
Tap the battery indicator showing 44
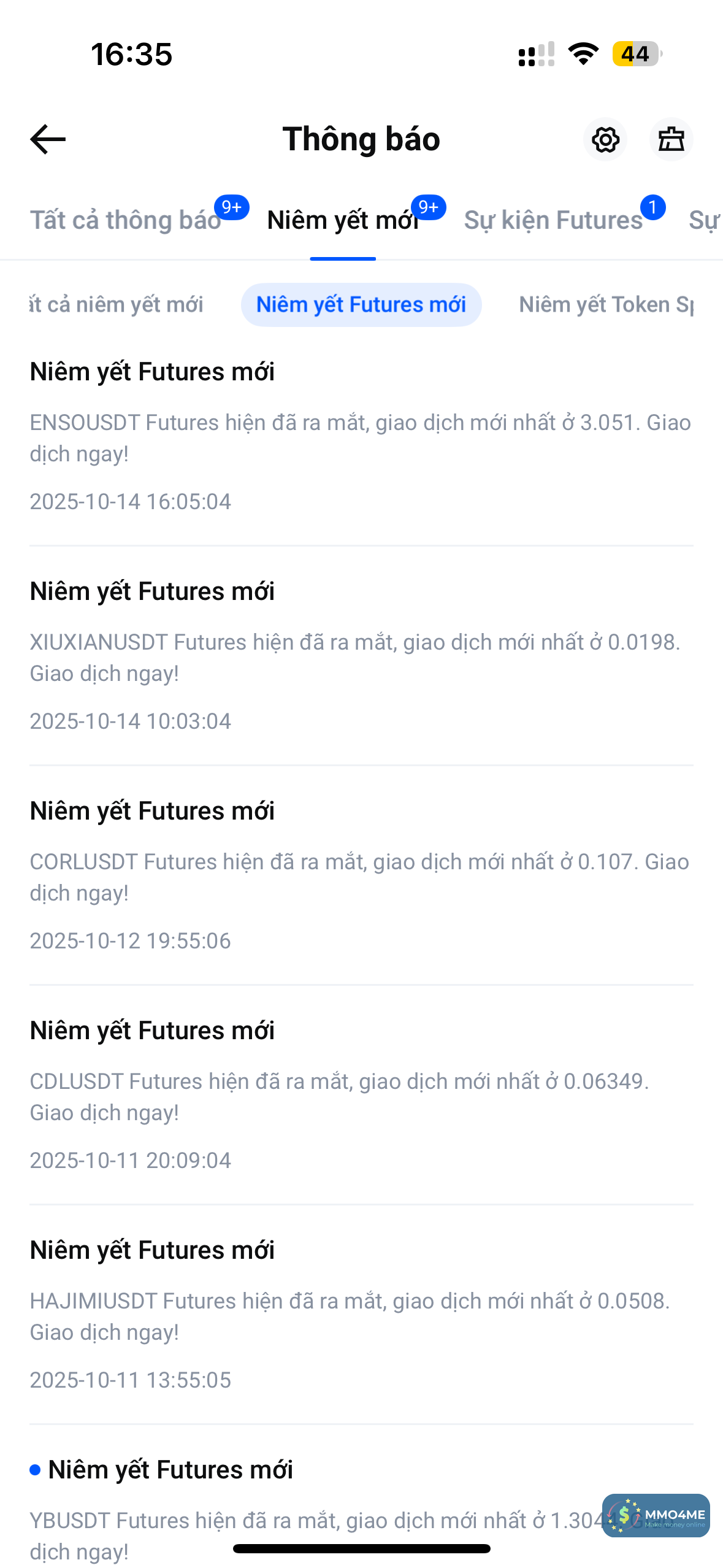636,54
